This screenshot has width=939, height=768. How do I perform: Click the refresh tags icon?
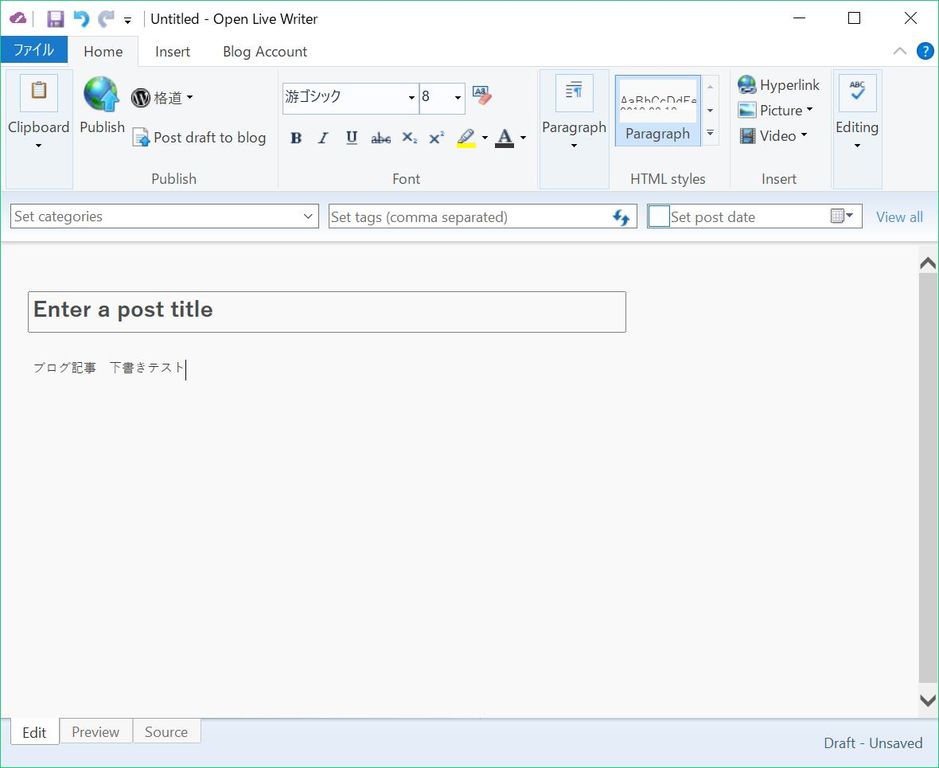(621, 217)
